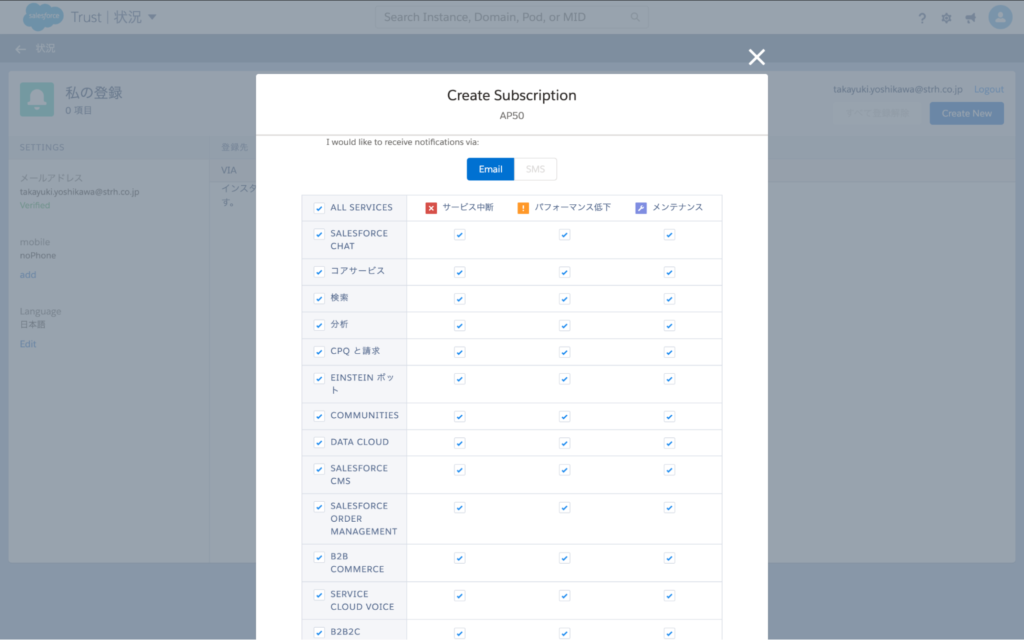Uncheck the B2B COMMERCE row checkbox

point(319,558)
